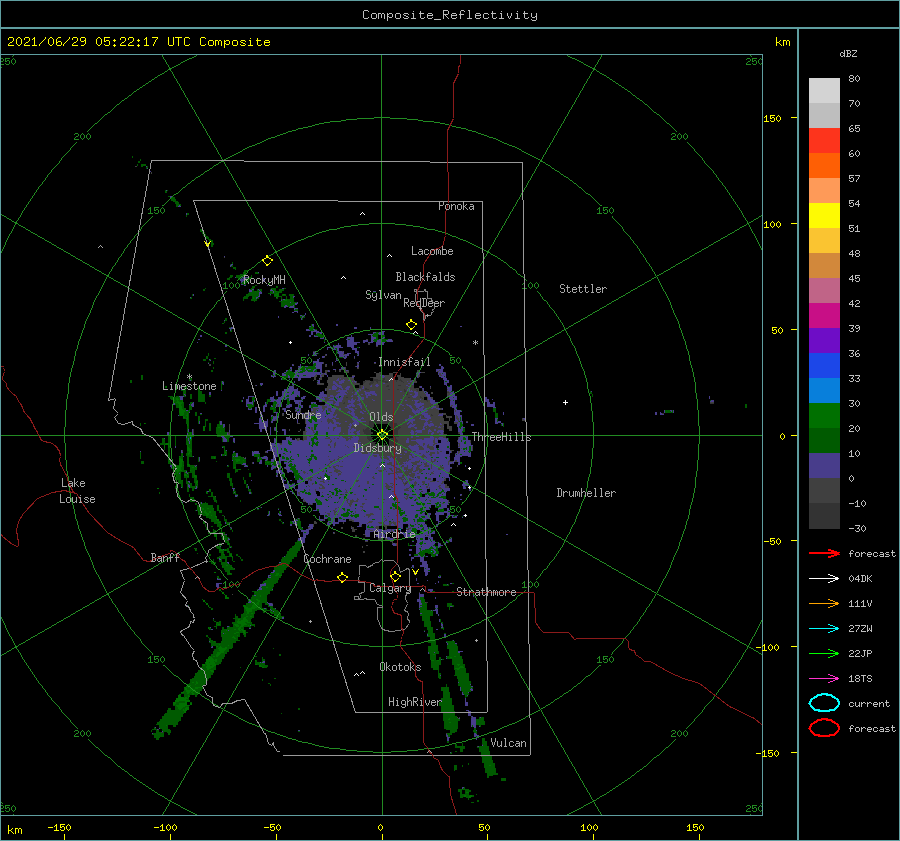Click the Vulcan city label

pos(509,743)
